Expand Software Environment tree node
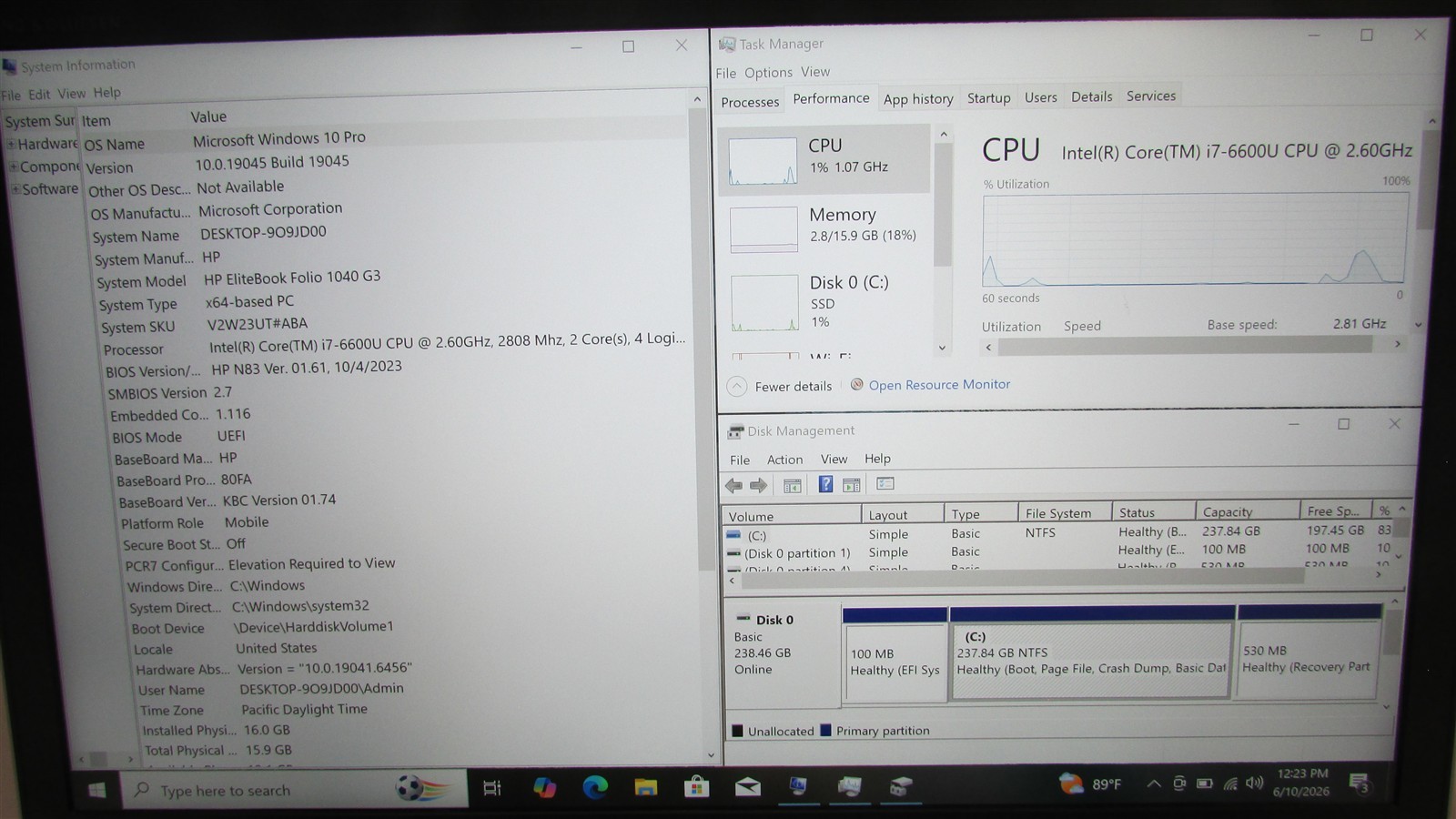 (16, 189)
